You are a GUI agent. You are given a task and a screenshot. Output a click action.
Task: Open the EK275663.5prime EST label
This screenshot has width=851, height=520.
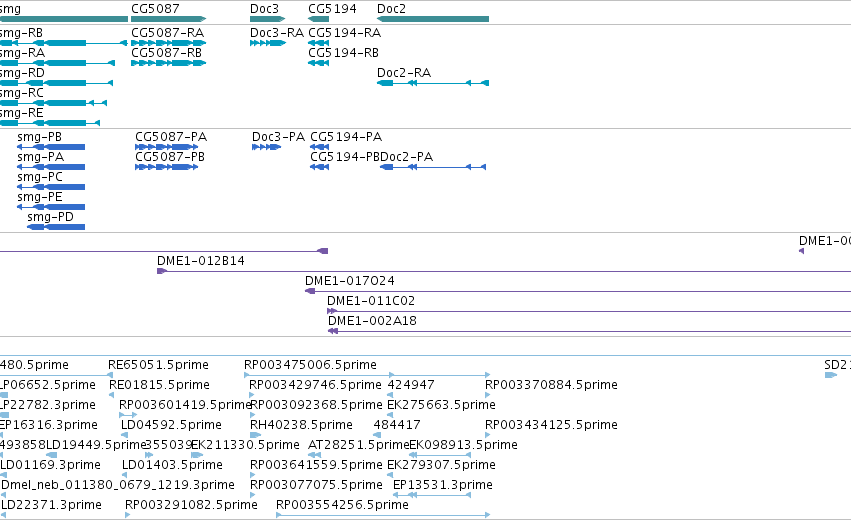pos(441,405)
